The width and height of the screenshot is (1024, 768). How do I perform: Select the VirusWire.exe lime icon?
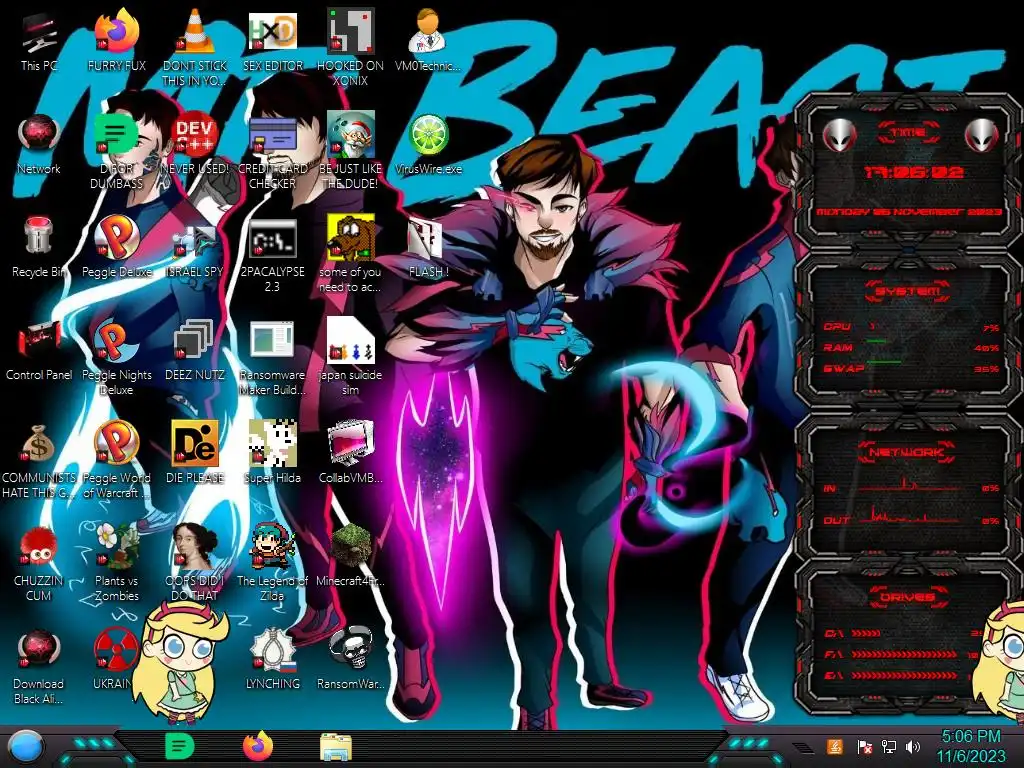point(428,135)
